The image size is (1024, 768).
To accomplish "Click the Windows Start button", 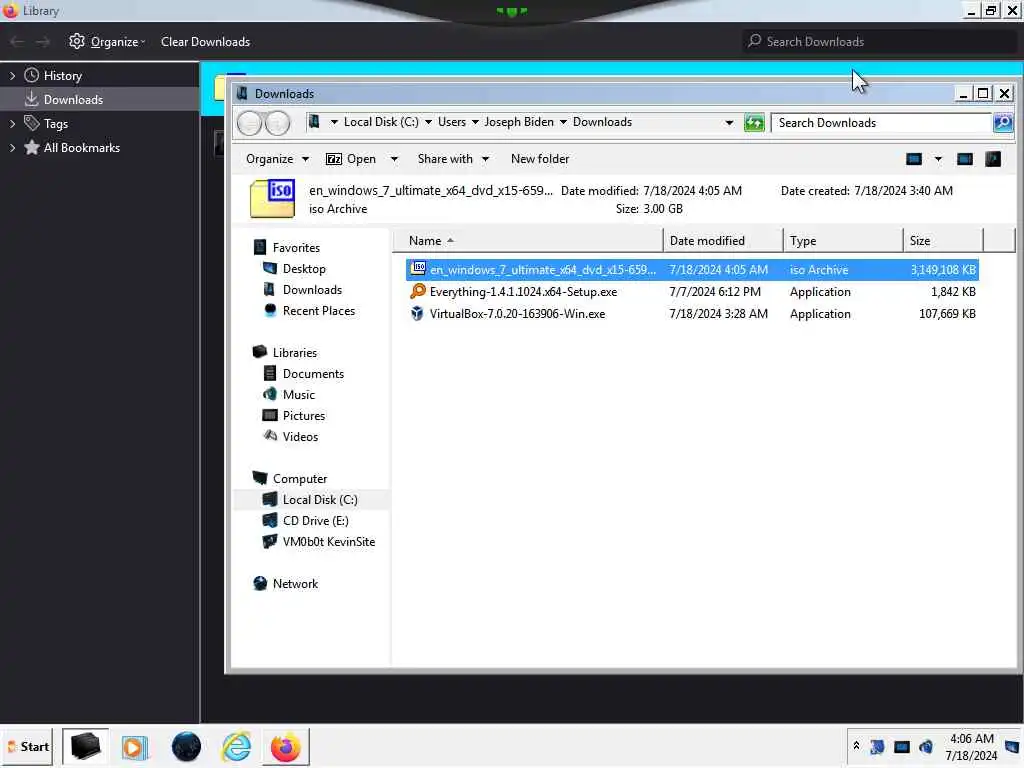I will pyautogui.click(x=27, y=746).
